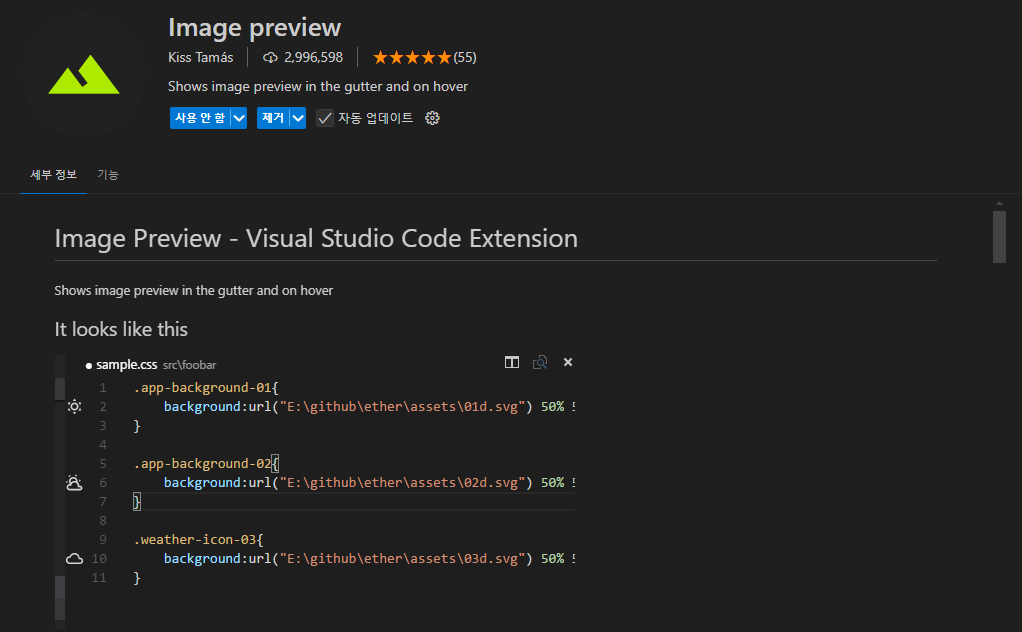Click the install count cloud download icon

click(270, 58)
